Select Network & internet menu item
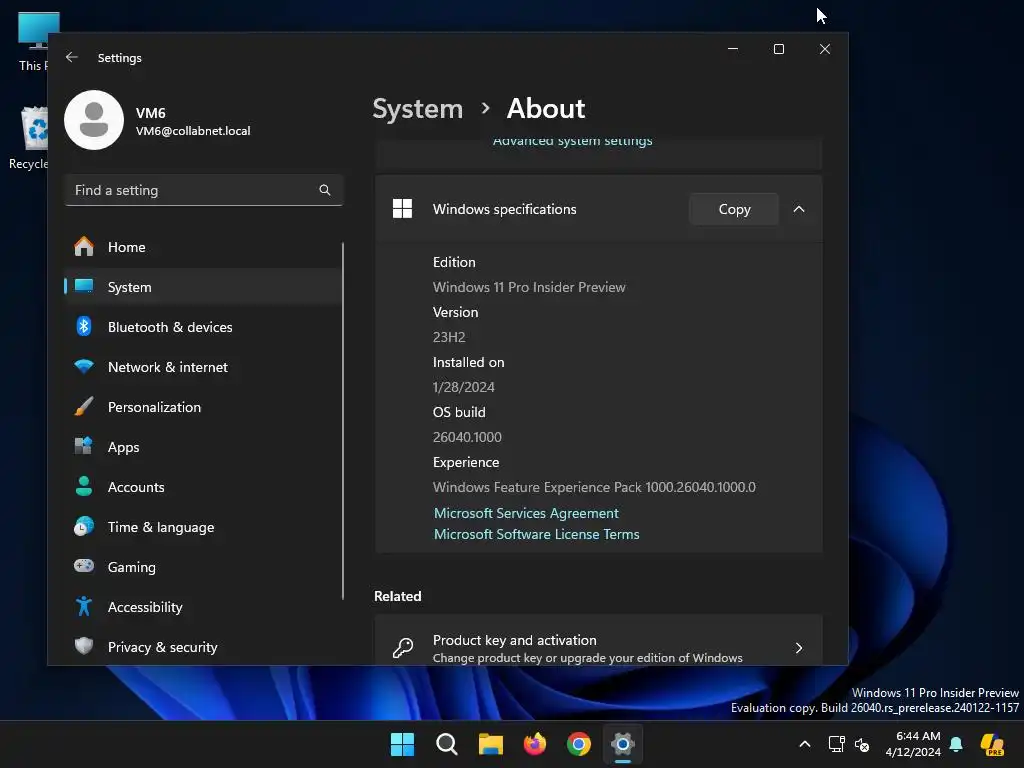Viewport: 1024px width, 768px height. click(x=203, y=366)
